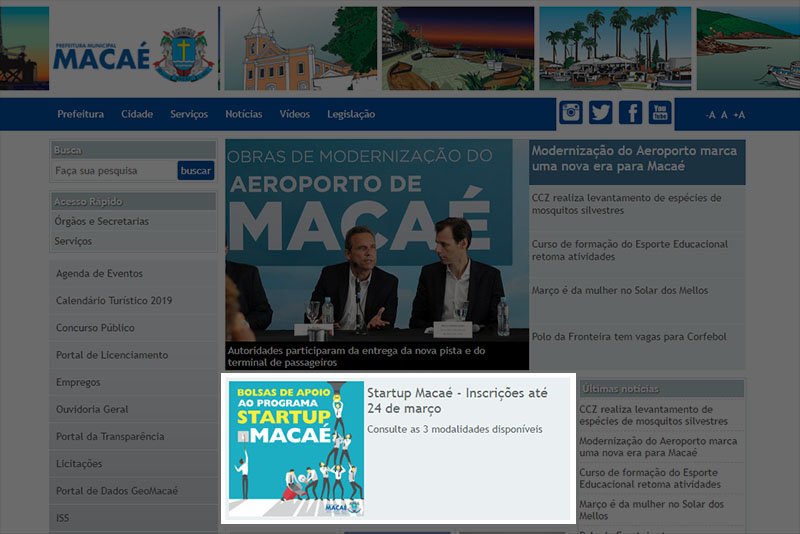Open featured 'CCZ realiza levantamento' headline beside banner
The width and height of the screenshot is (800, 534).
(627, 204)
